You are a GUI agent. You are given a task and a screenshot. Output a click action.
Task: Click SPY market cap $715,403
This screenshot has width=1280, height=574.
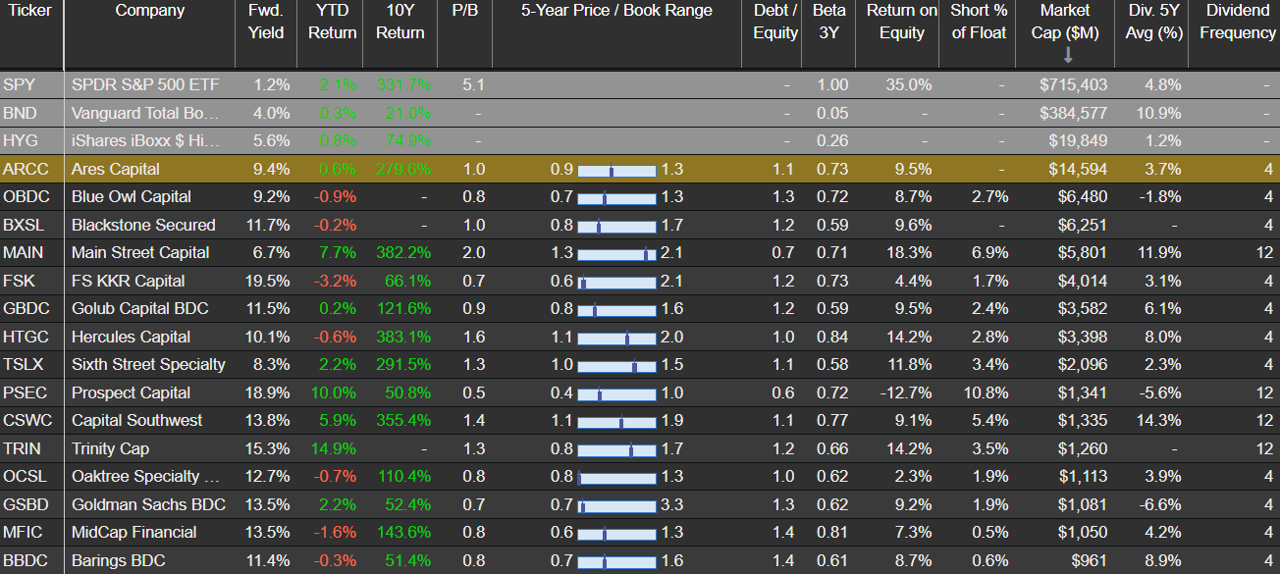(1074, 85)
